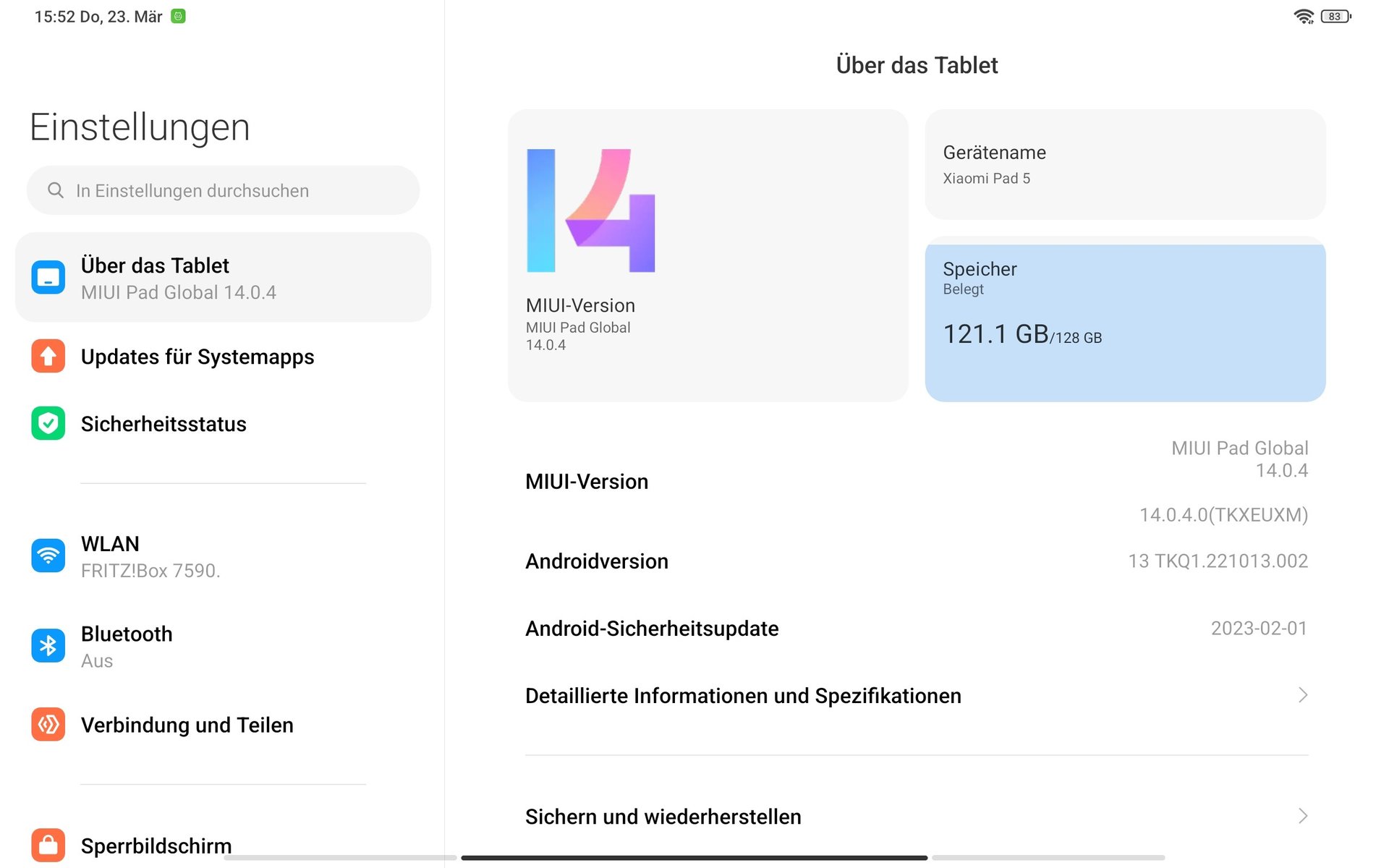Image resolution: width=1389 pixels, height=868 pixels.
Task: Tap the green Sicherheitsstatus shield icon
Action: [x=48, y=423]
